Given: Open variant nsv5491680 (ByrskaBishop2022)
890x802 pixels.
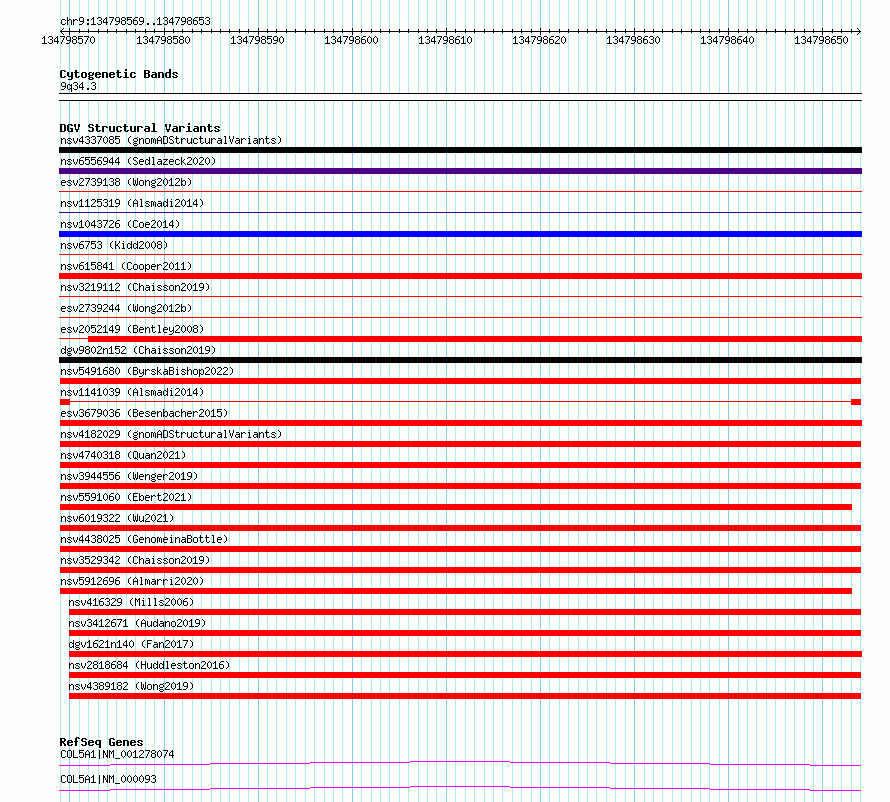Looking at the screenshot, I should (x=147, y=371).
